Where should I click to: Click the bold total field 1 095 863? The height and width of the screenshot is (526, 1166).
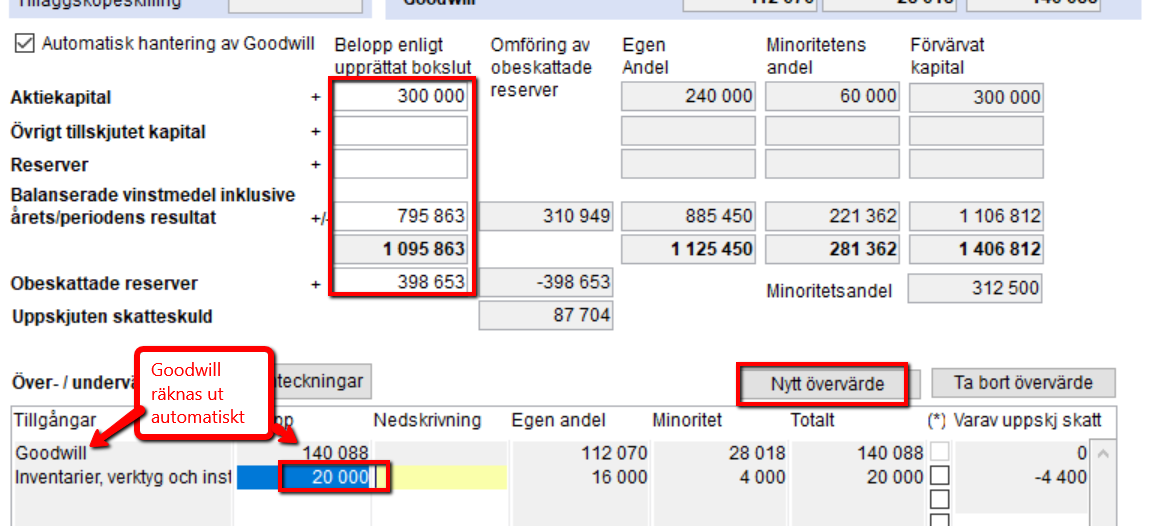(x=400, y=249)
